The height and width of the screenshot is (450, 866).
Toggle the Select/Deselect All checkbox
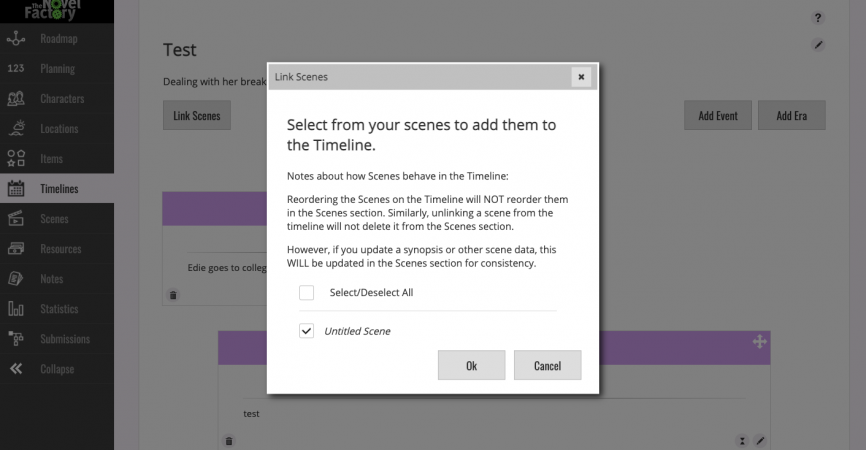coord(307,293)
